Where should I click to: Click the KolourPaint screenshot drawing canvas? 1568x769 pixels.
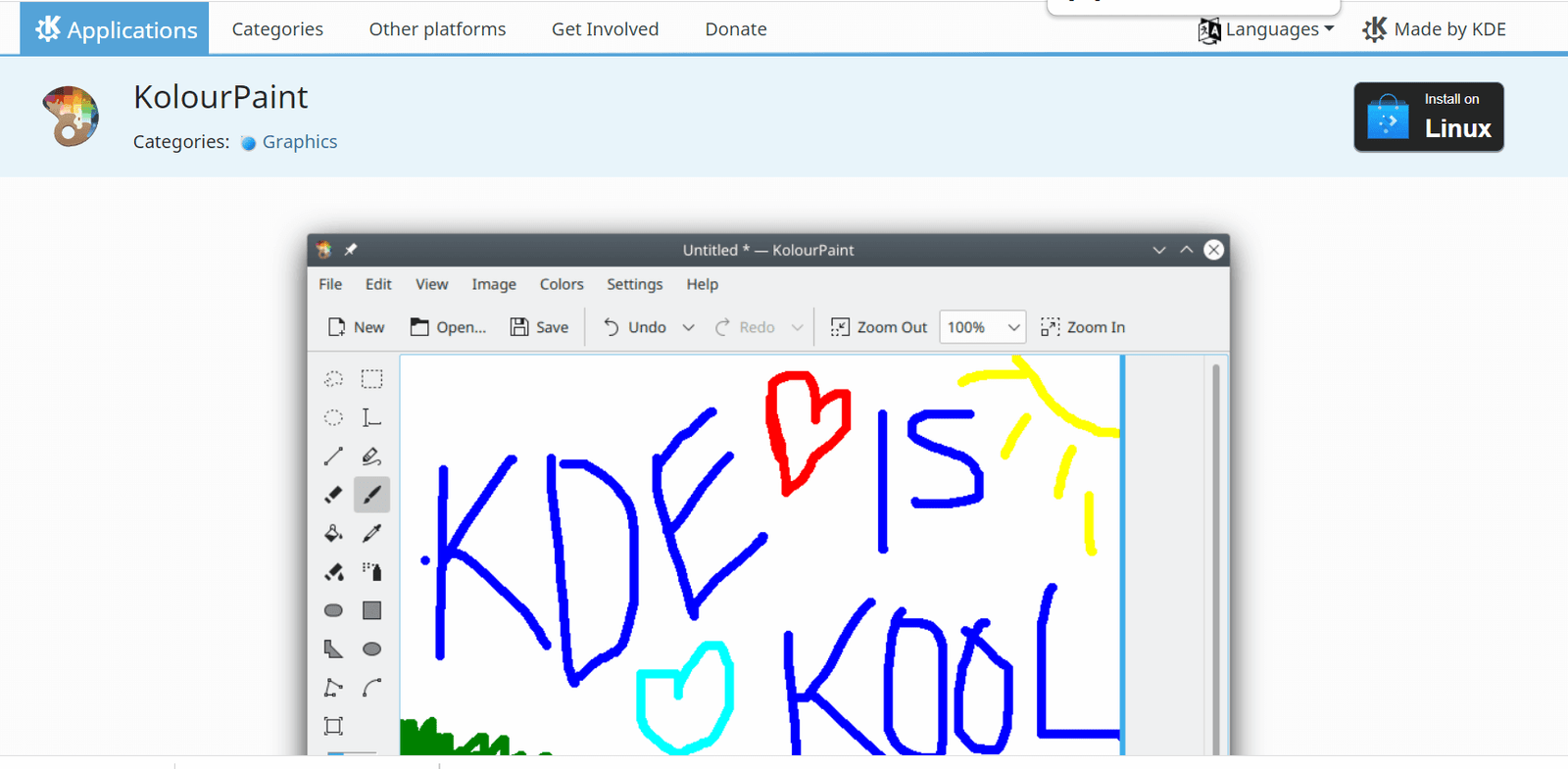pyautogui.click(x=760, y=554)
